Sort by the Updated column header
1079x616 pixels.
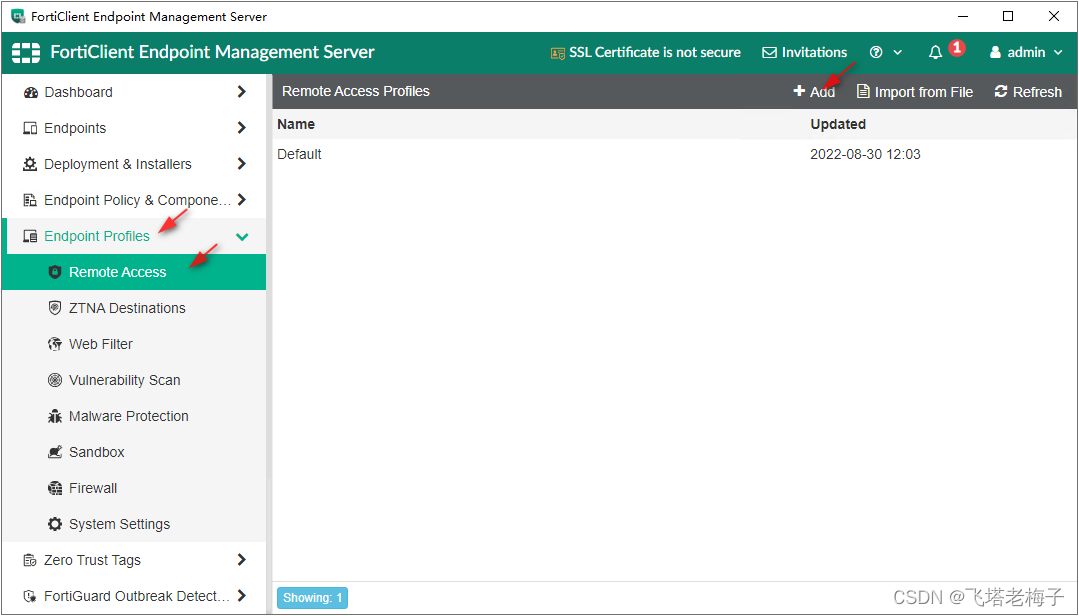[838, 125]
